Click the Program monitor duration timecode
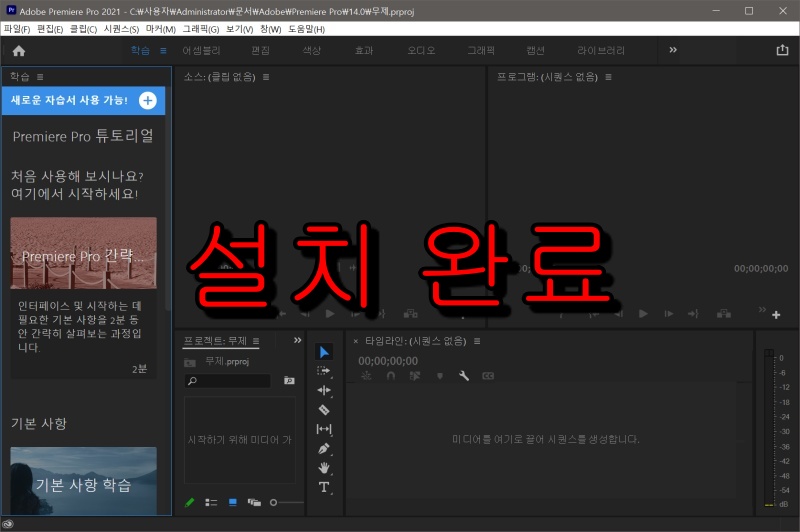This screenshot has height=532, width=800. pos(761,269)
